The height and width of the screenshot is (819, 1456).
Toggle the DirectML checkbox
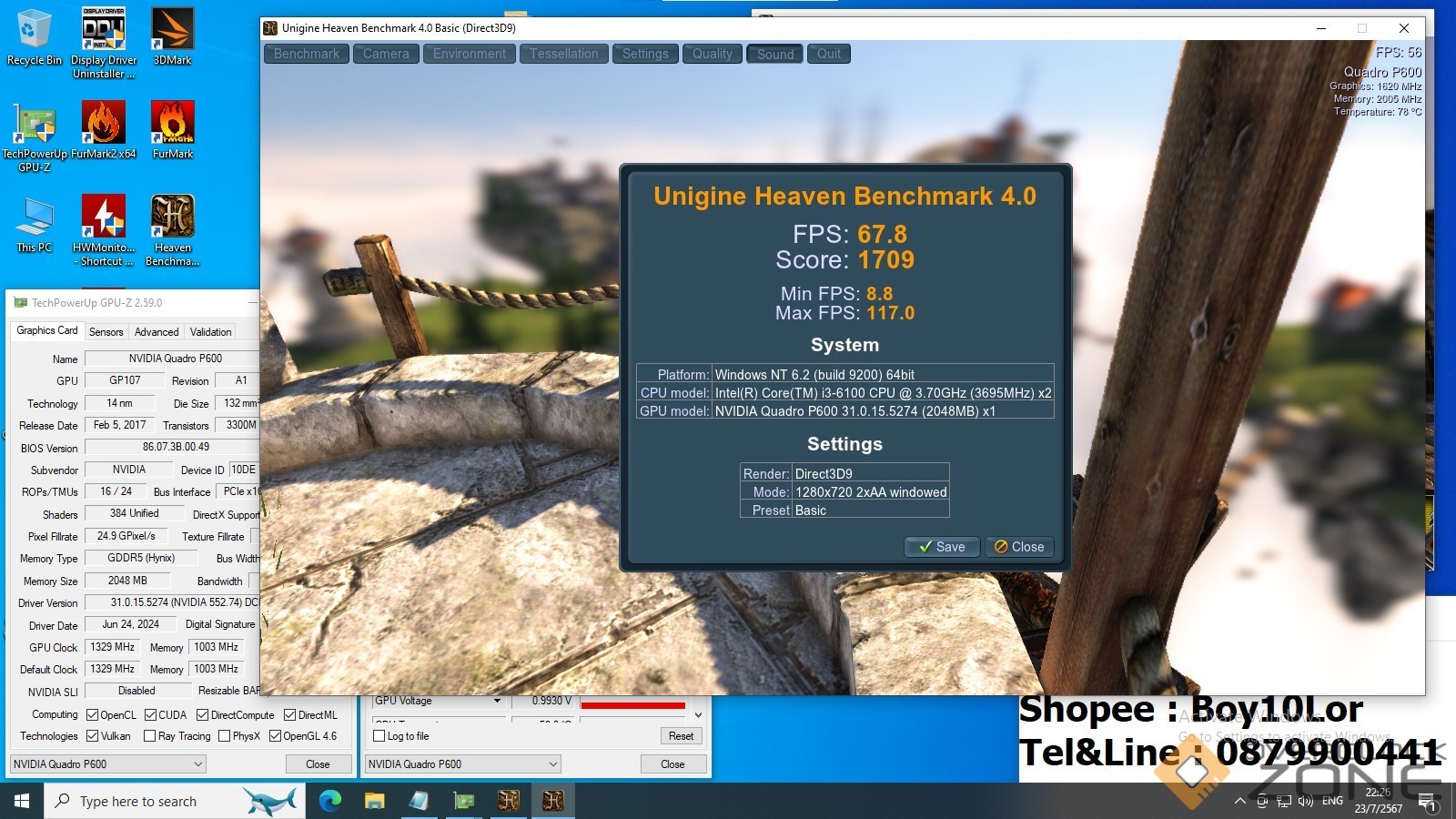pos(290,715)
